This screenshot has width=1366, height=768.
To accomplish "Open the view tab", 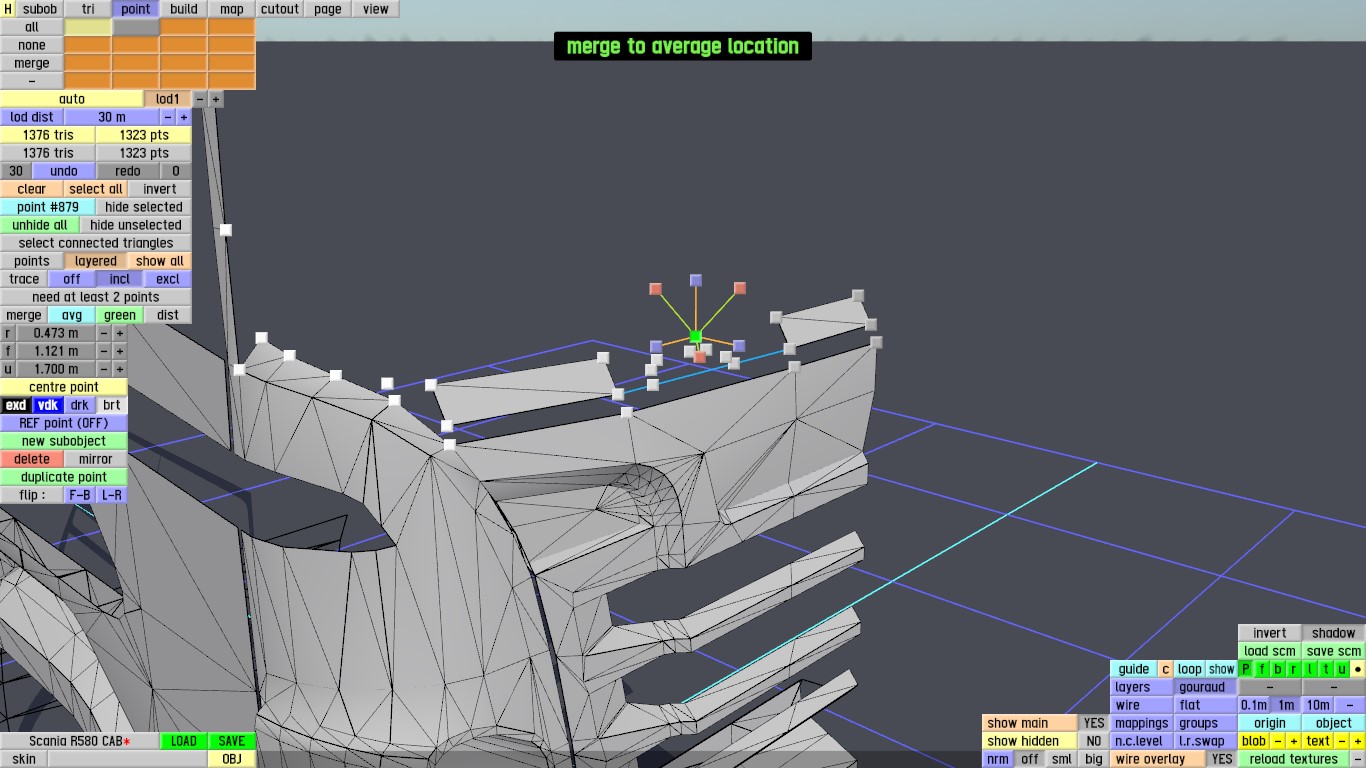I will click(x=376, y=9).
